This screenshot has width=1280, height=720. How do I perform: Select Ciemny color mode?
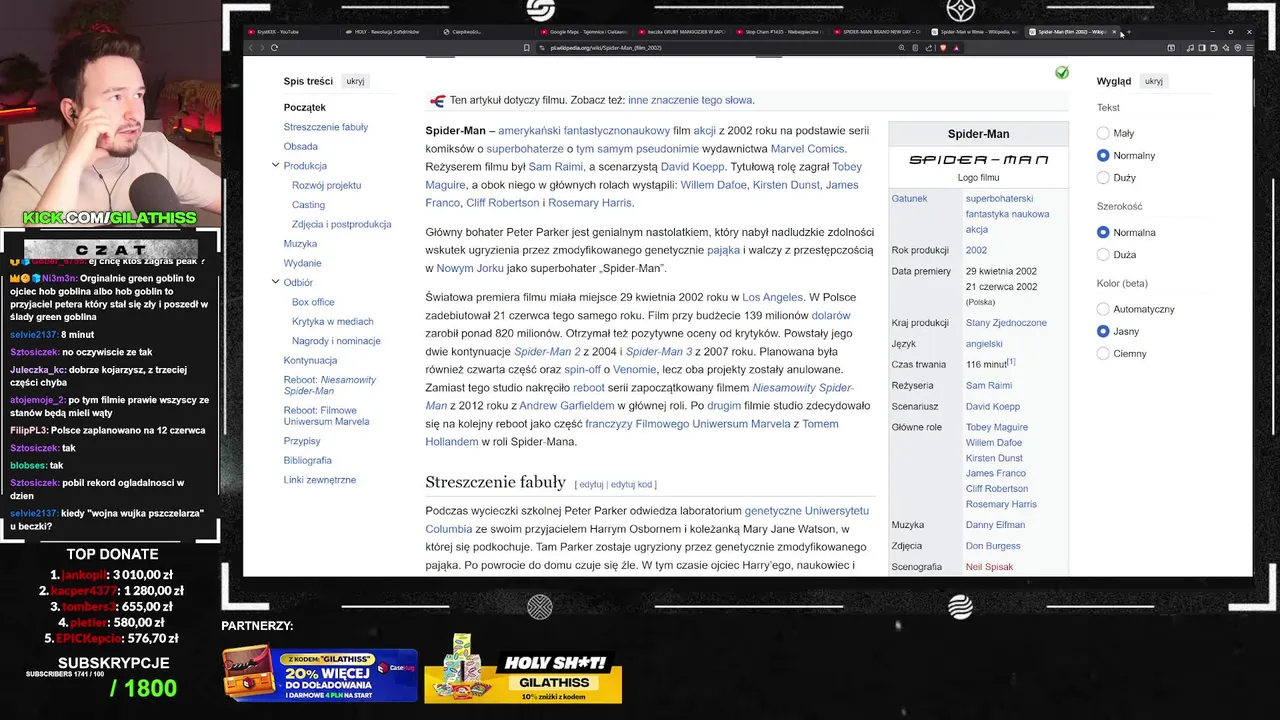[1103, 353]
